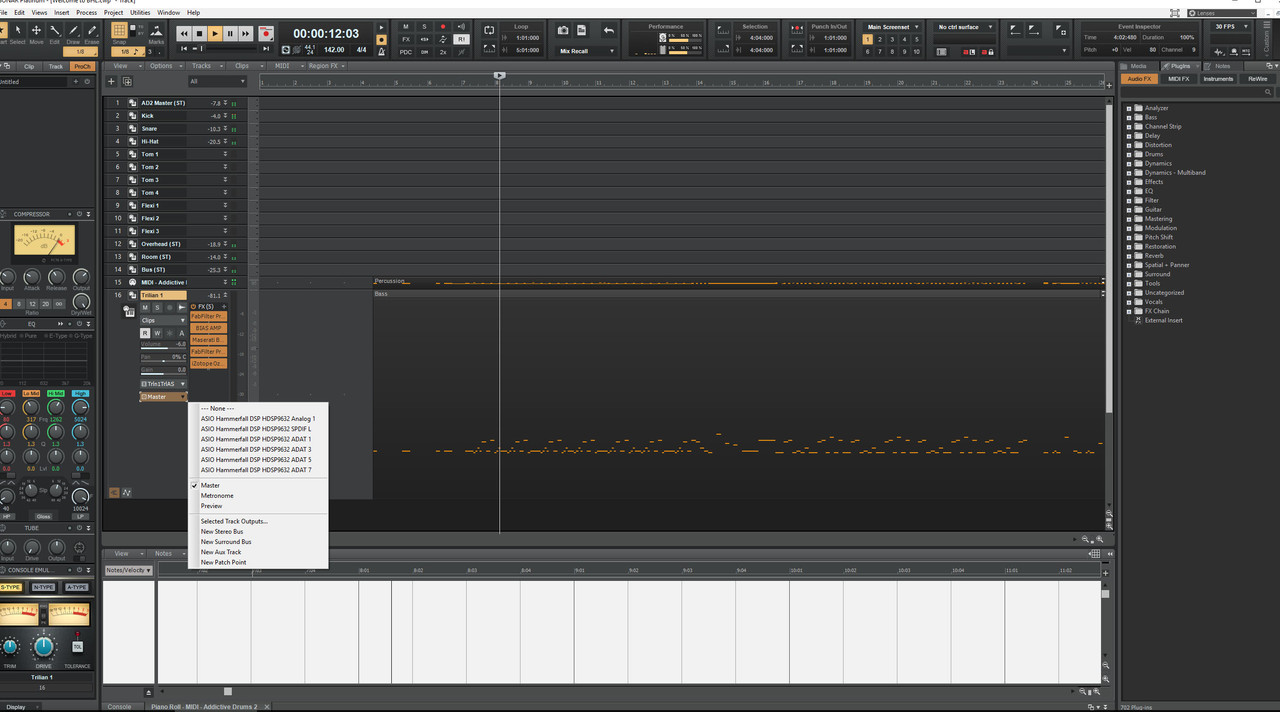Solo the Trilian 1 track
Screen dimensions: 1280x712
(157, 307)
